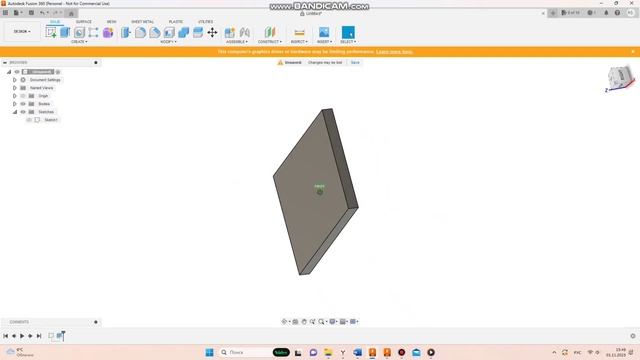Image resolution: width=640 pixels, height=360 pixels.
Task: Toggle visibility eye of Sketches folder
Action: (x=23, y=112)
